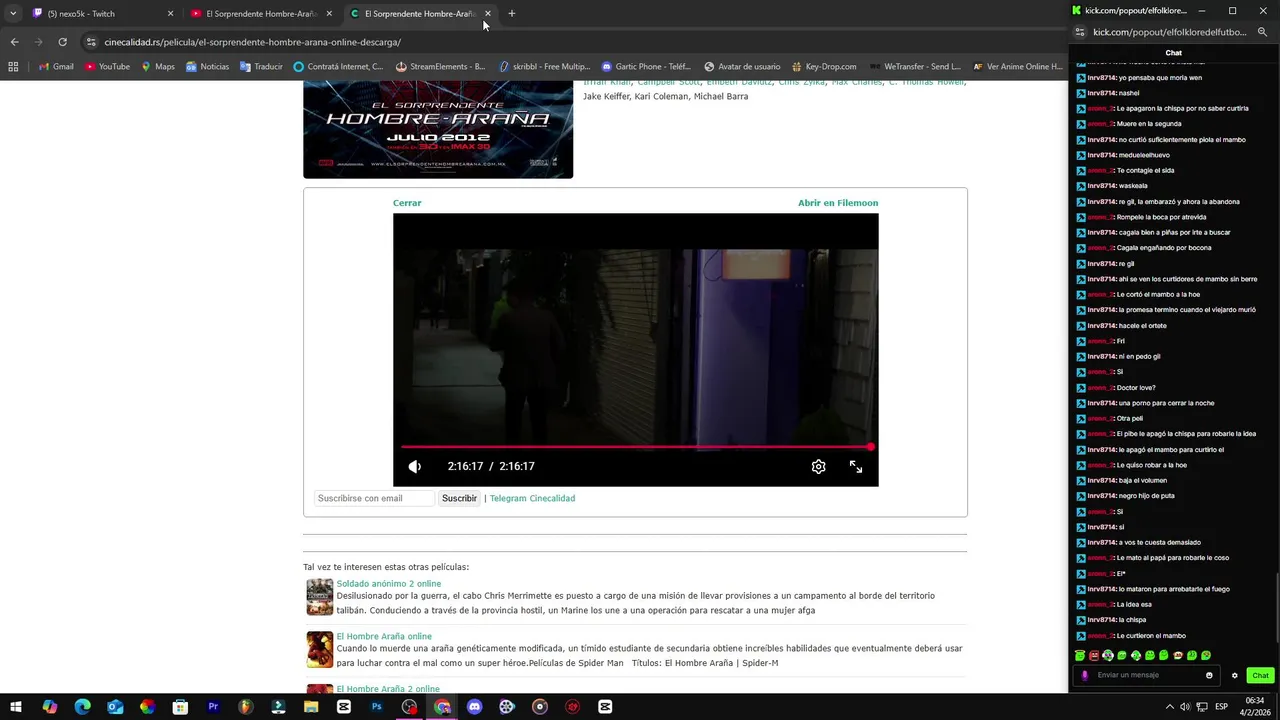Close the nexo5k Twitch tab
Screen dimensions: 1280x720
tap(170, 14)
